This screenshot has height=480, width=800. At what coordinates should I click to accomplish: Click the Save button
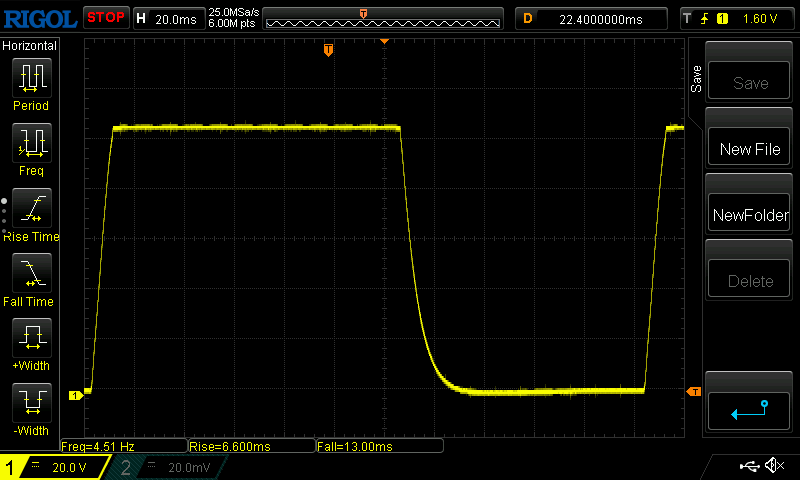[749, 81]
